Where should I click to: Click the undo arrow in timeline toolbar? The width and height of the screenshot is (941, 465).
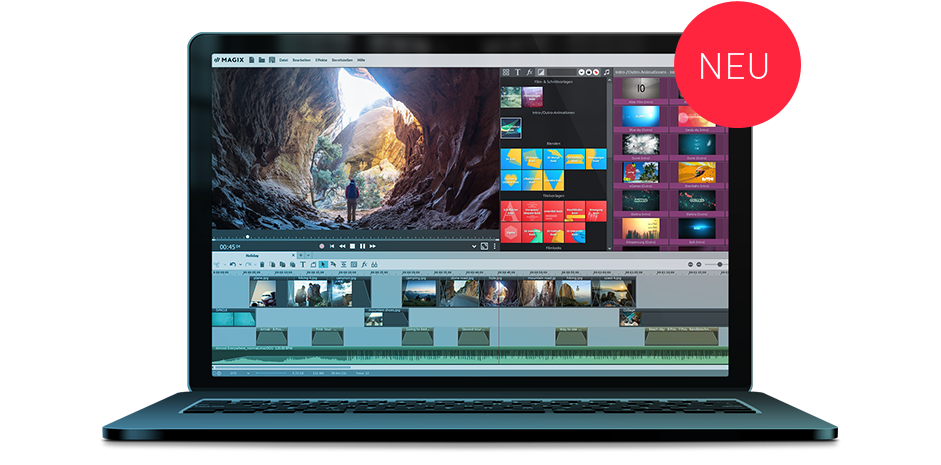(x=233, y=264)
